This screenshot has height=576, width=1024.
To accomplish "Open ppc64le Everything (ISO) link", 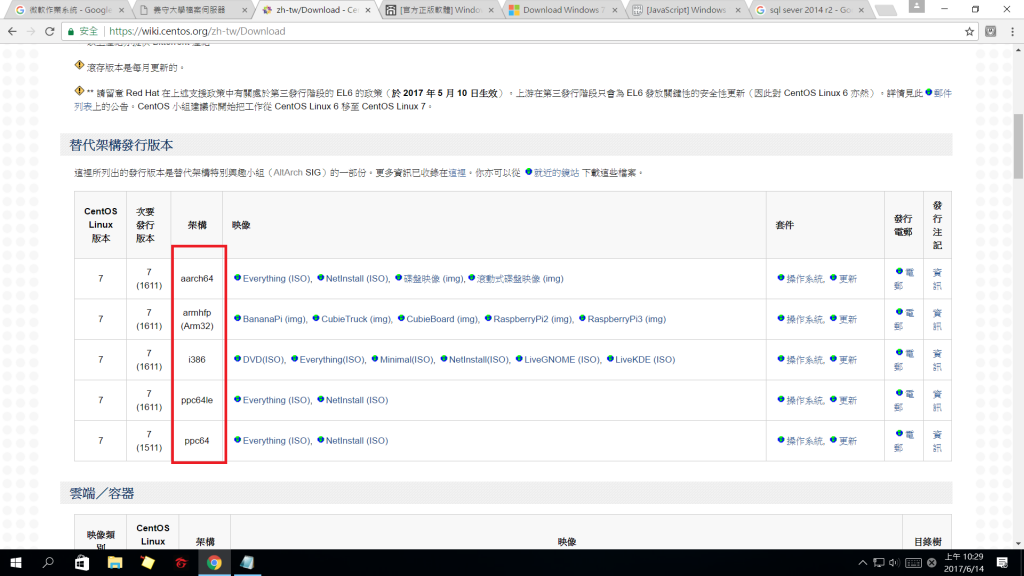I will pos(276,400).
